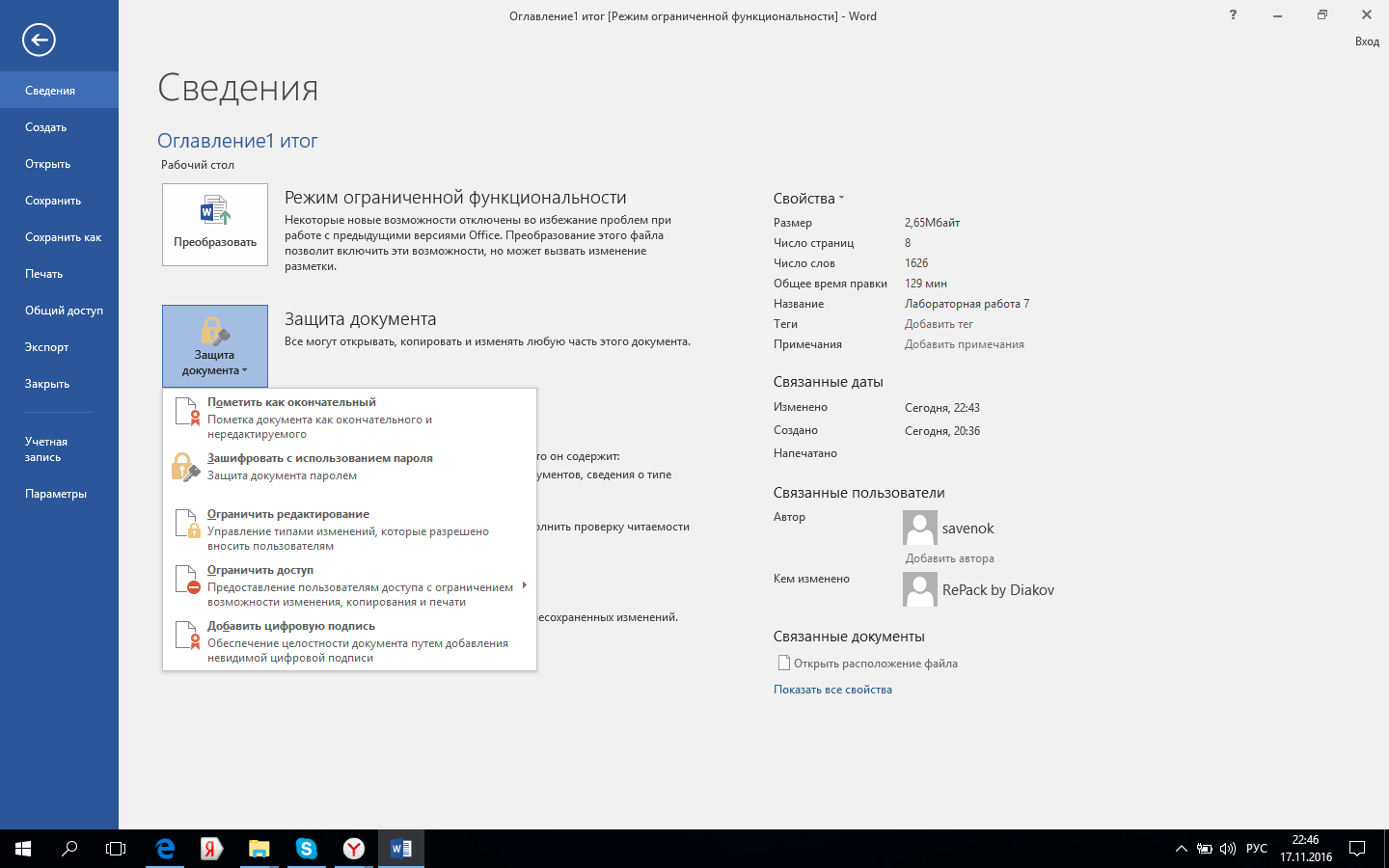
Task: Select Открыть in backstage sidebar
Action: coord(59,163)
